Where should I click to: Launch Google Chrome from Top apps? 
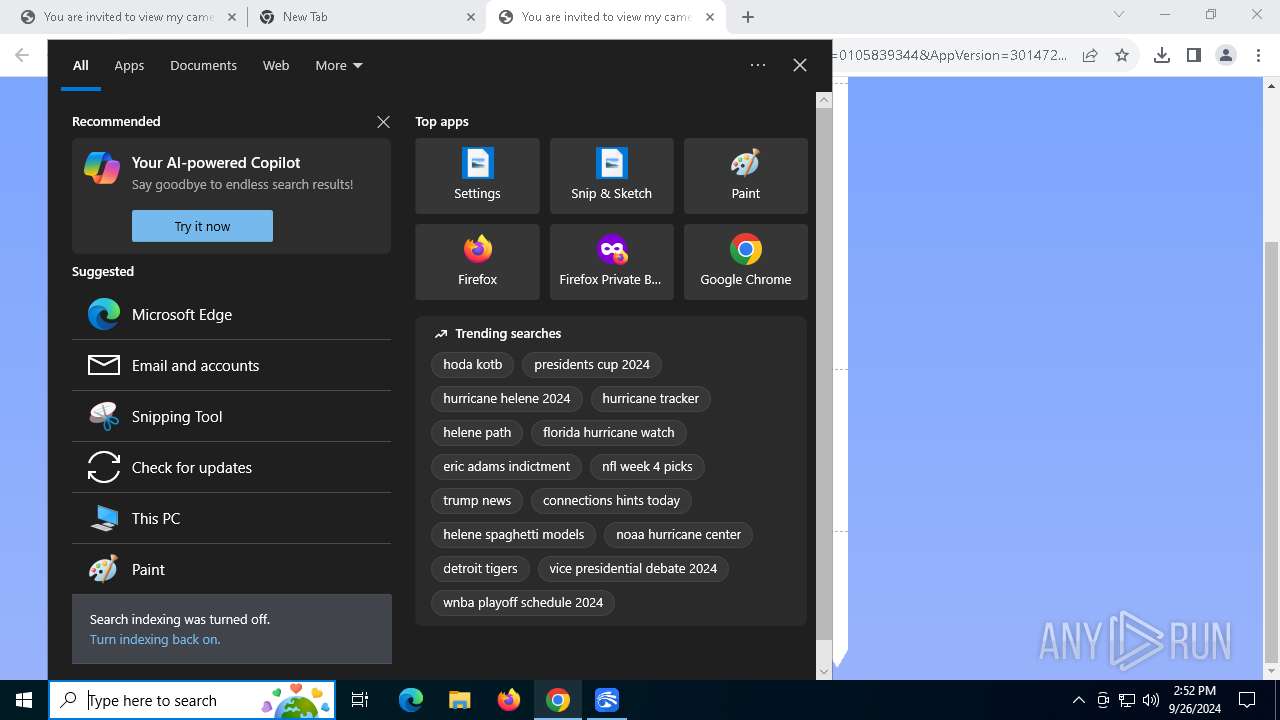745,262
